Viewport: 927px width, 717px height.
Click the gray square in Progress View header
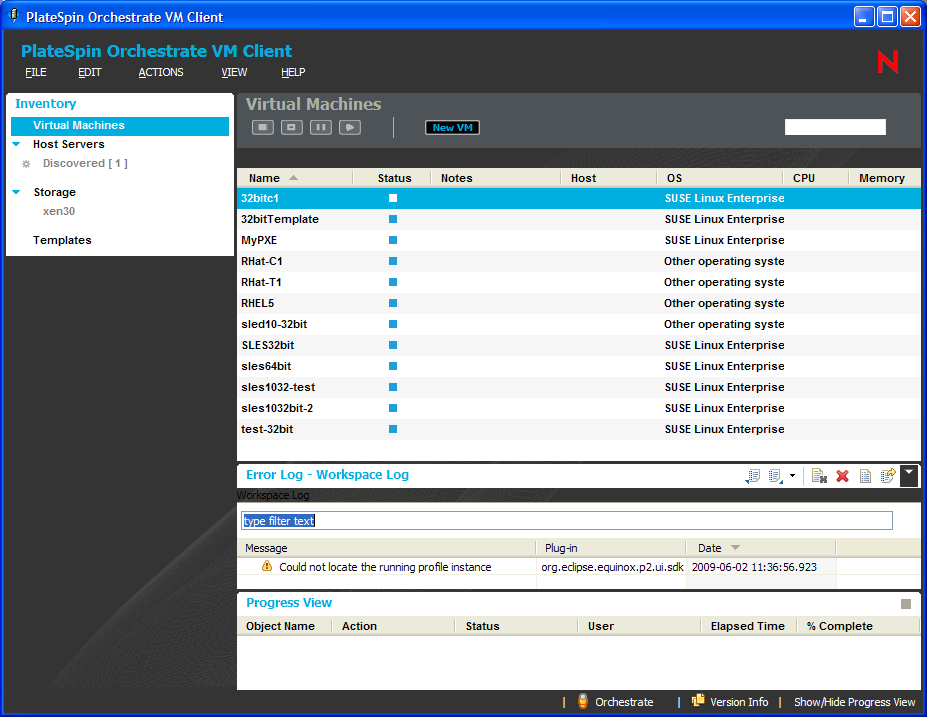coord(906,604)
